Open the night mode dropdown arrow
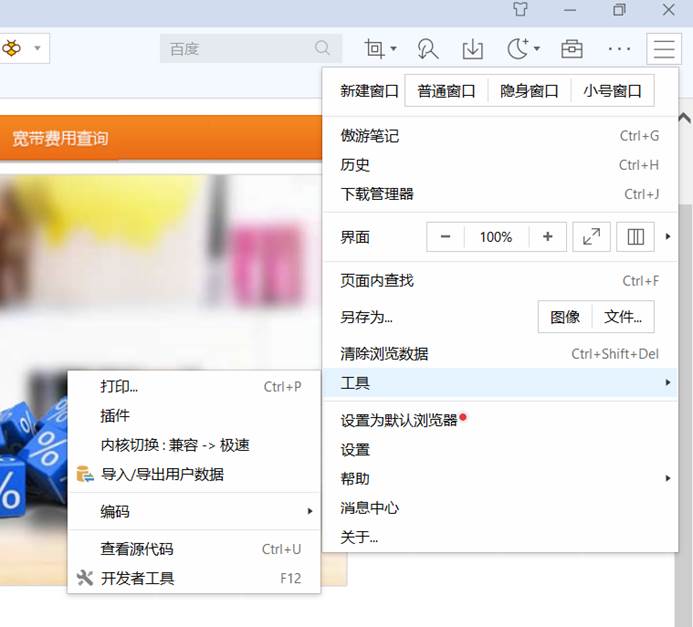Viewport: 693px width, 627px height. pos(537,48)
